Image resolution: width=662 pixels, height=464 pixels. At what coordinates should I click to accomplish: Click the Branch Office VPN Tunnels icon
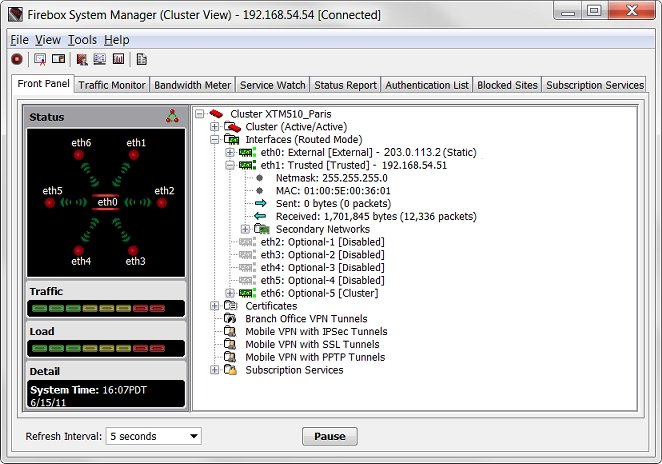point(232,319)
